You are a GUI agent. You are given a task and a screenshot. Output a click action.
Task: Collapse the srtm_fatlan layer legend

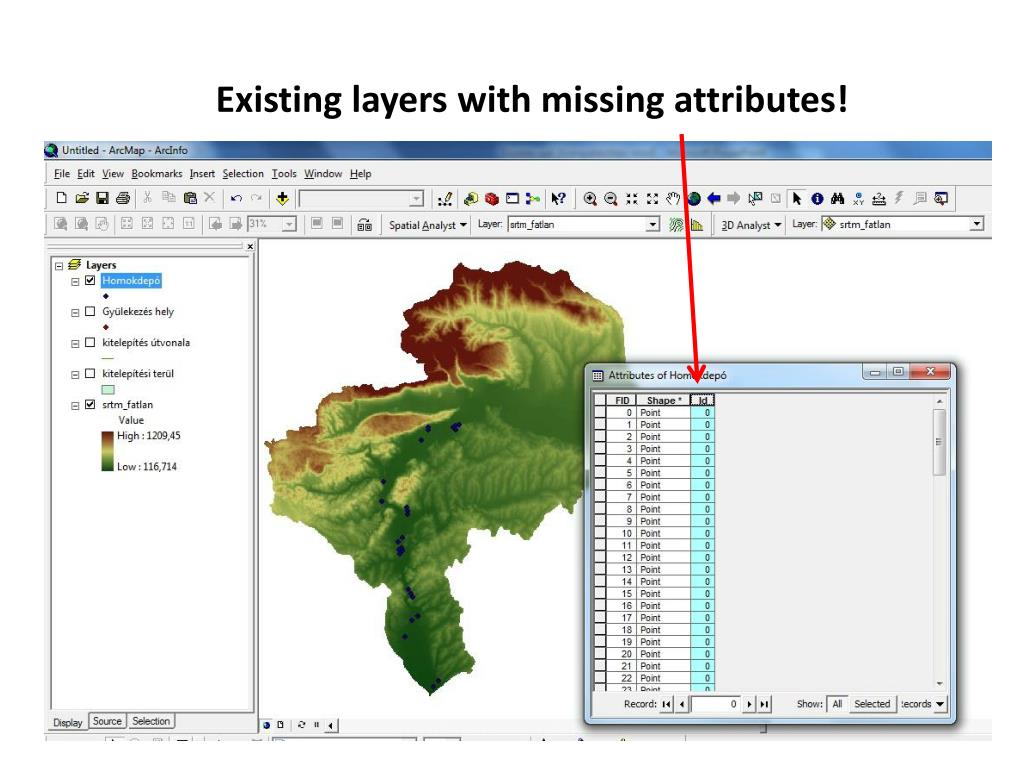(x=75, y=406)
